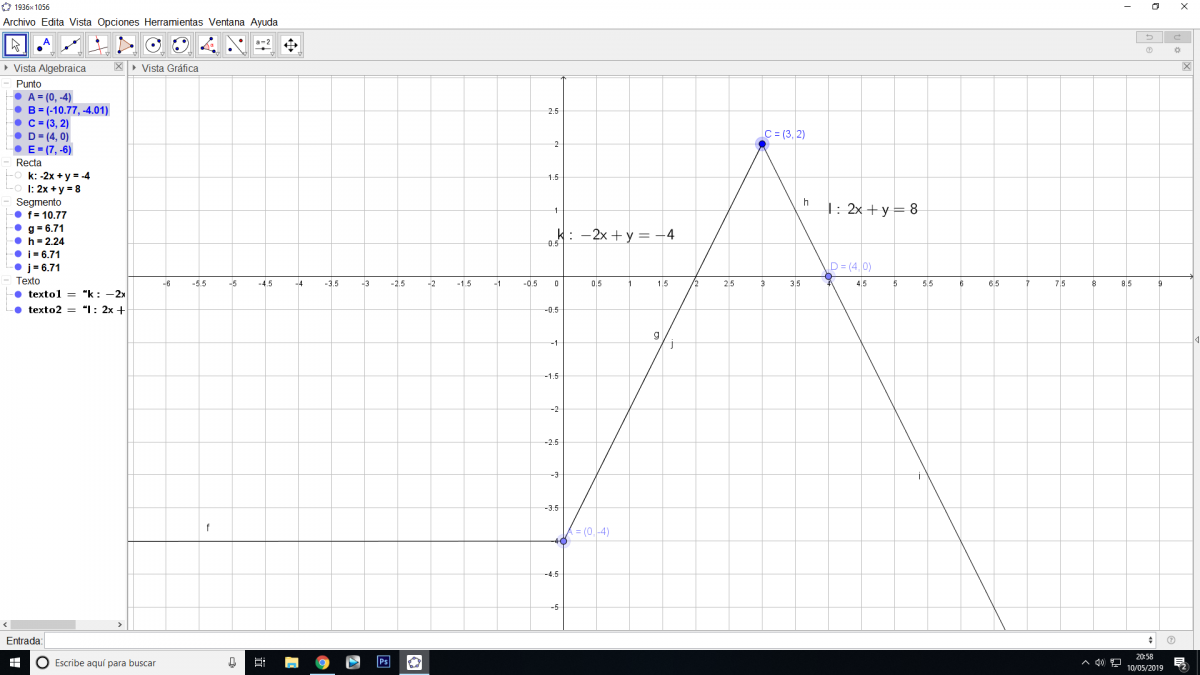The width and height of the screenshot is (1200, 675).
Task: Click the microphone icon in search box
Action: pyautogui.click(x=232, y=662)
